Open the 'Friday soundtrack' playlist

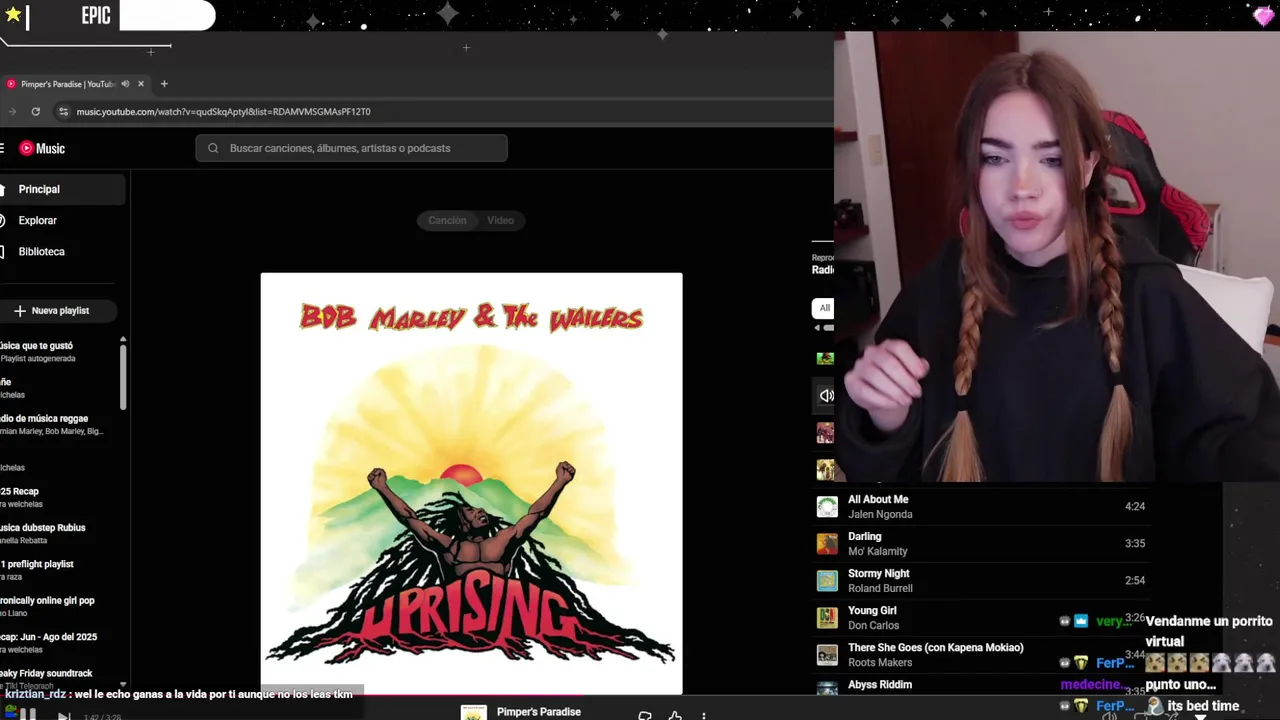46,677
